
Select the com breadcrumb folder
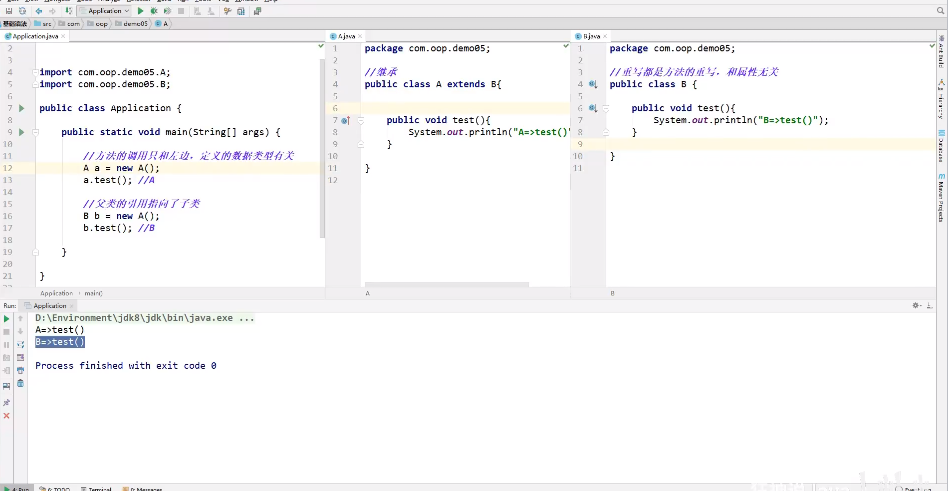70,24
